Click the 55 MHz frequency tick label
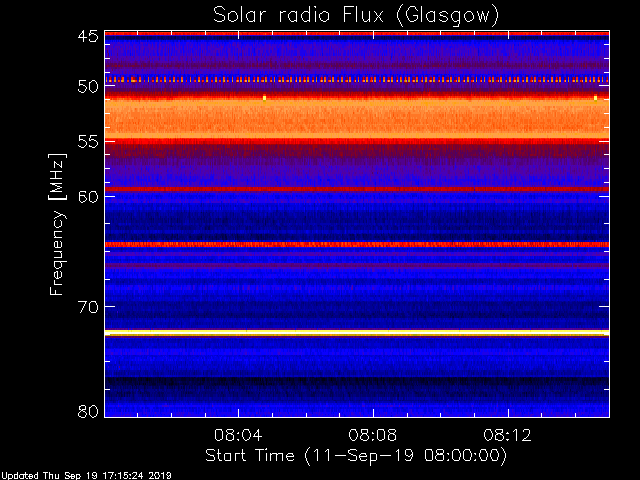 [x=88, y=142]
